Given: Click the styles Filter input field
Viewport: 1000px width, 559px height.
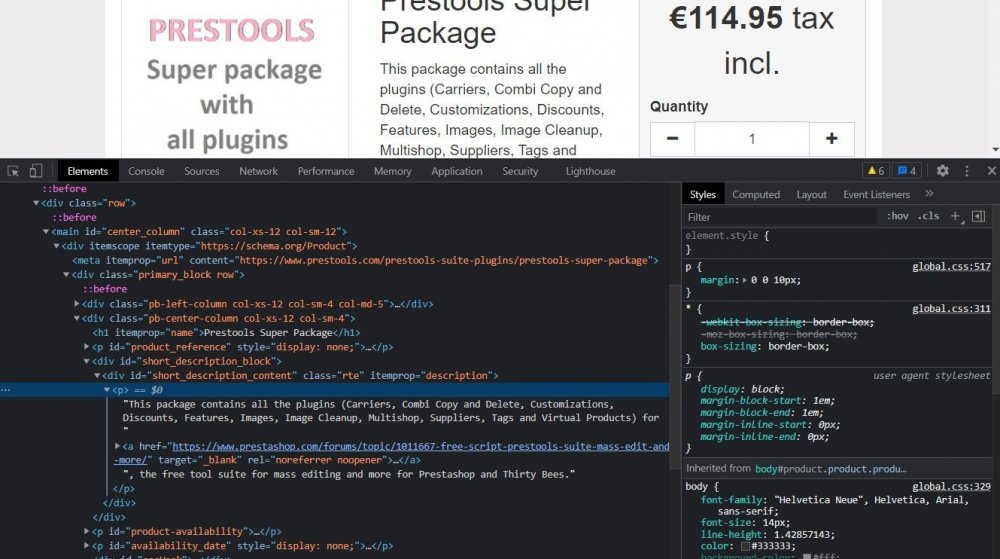Looking at the screenshot, I should click(781, 217).
